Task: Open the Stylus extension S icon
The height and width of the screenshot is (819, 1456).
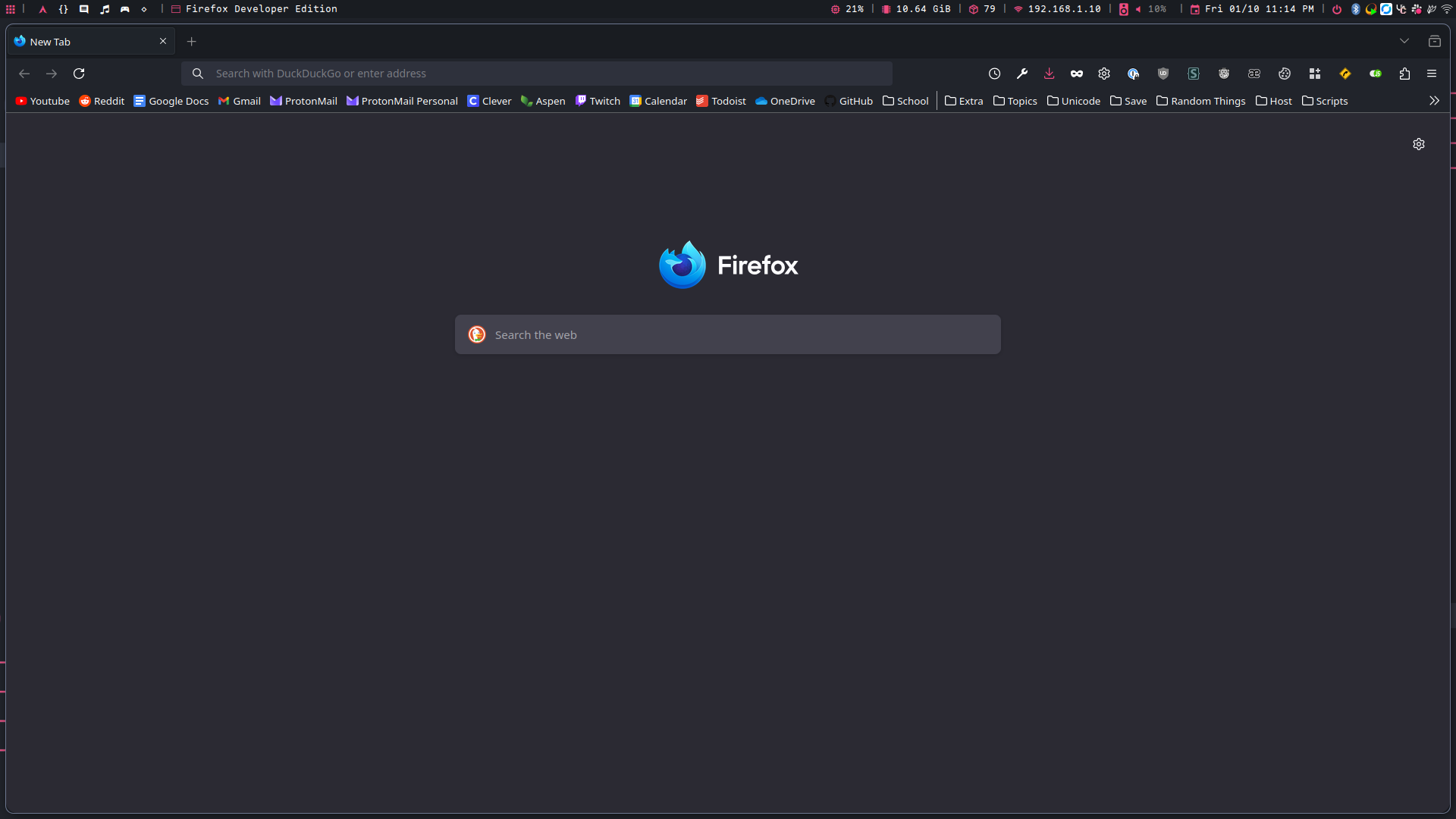Action: coord(1194,74)
